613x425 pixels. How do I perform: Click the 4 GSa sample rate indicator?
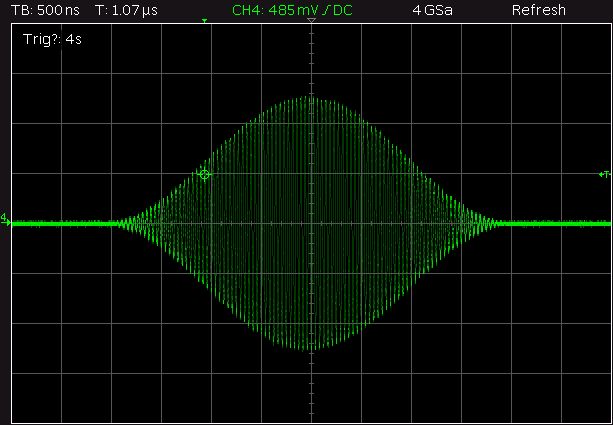coord(432,10)
